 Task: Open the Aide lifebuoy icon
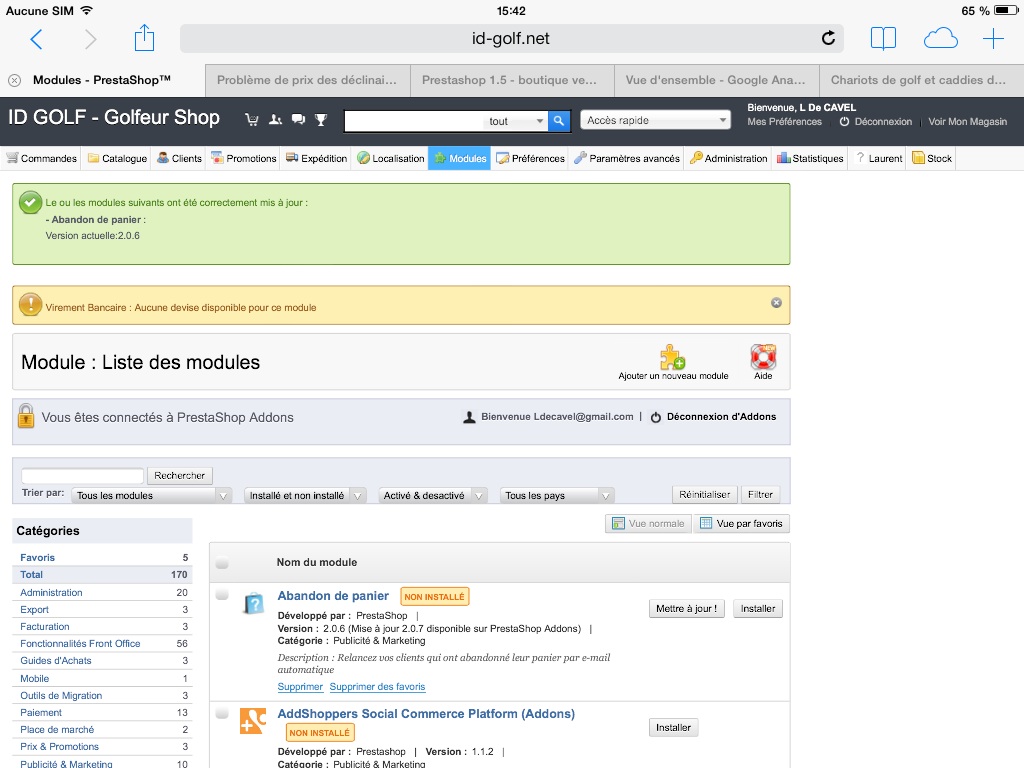click(763, 357)
